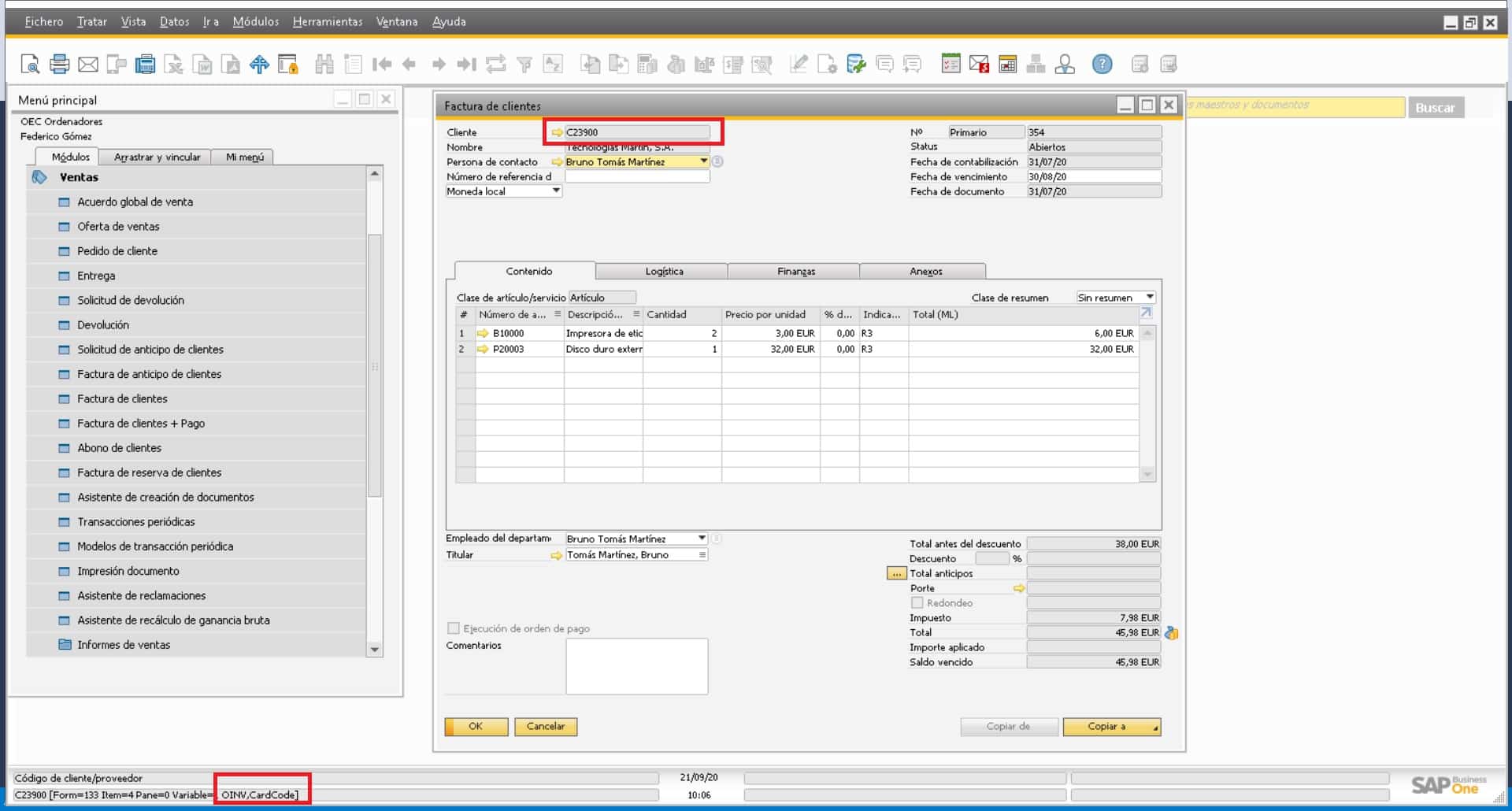Select the Arrastrar y vincular tab

157,157
